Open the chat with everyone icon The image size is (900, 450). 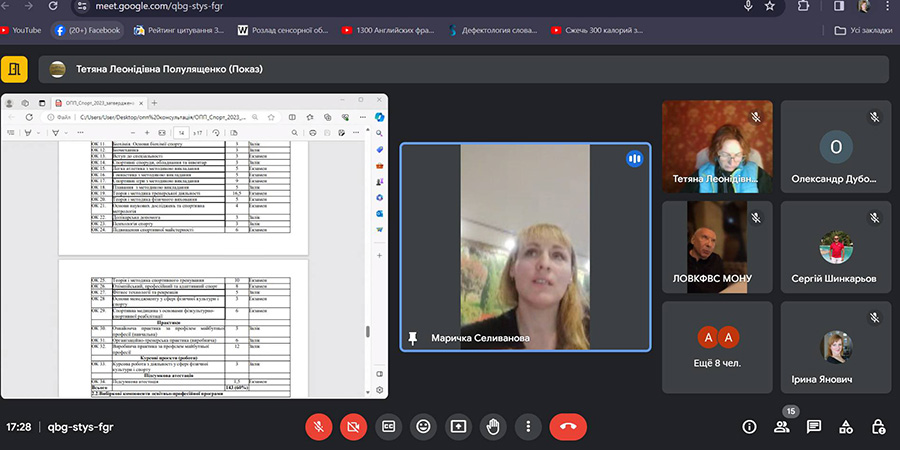[x=813, y=426]
